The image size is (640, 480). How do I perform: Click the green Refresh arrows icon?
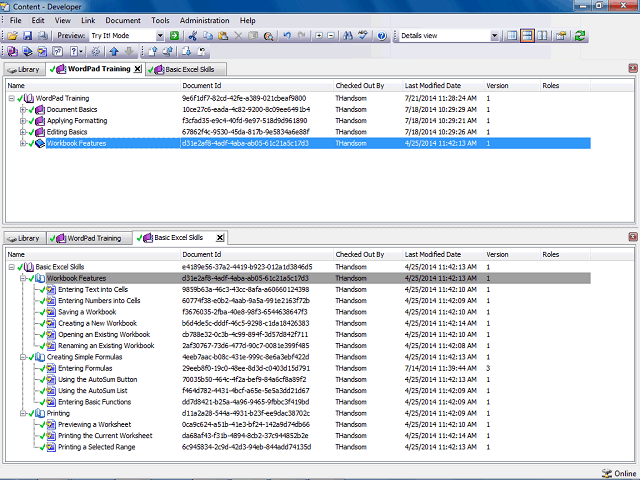[x=580, y=36]
